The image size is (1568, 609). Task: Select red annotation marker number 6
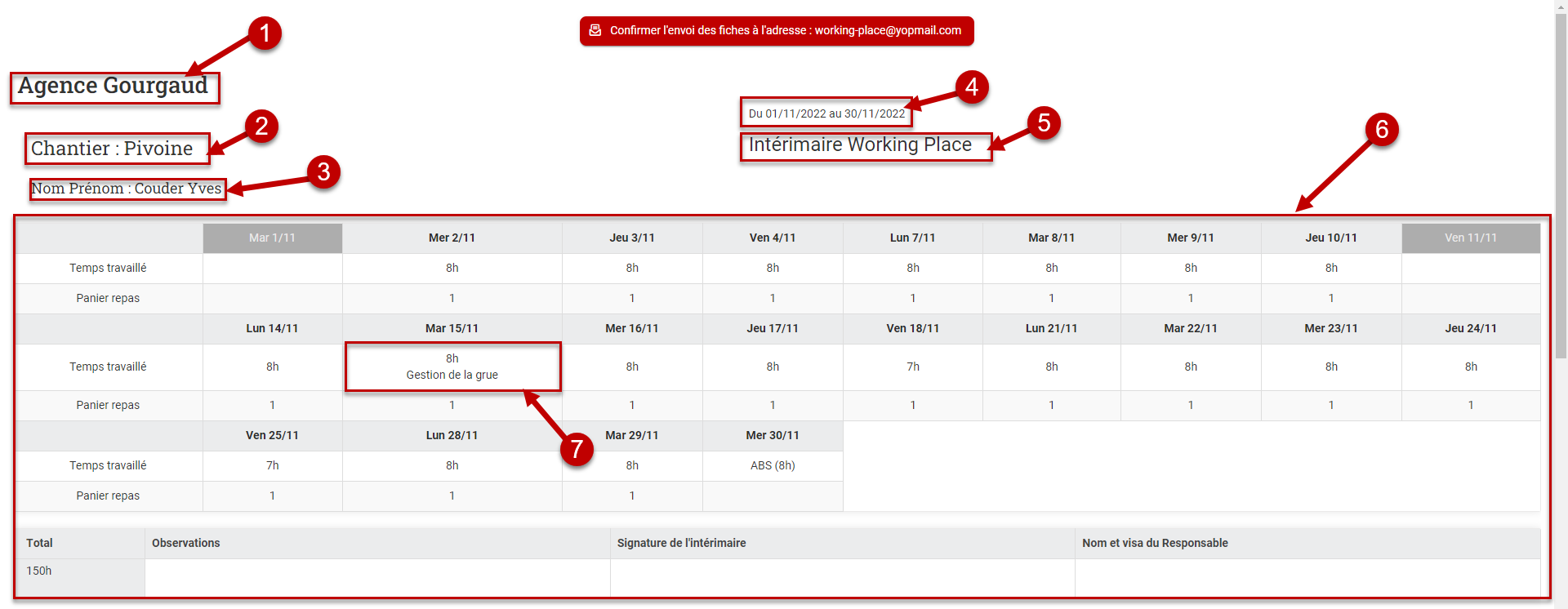pyautogui.click(x=1381, y=130)
